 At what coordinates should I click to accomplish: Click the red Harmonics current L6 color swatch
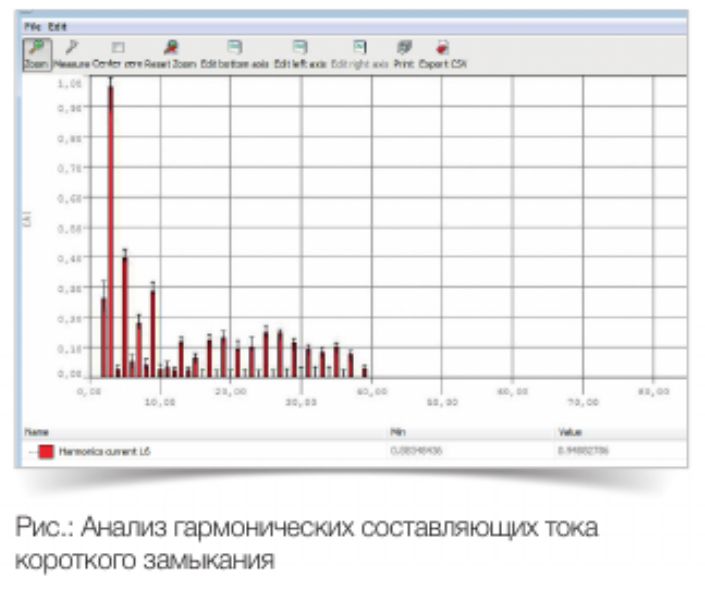46,452
